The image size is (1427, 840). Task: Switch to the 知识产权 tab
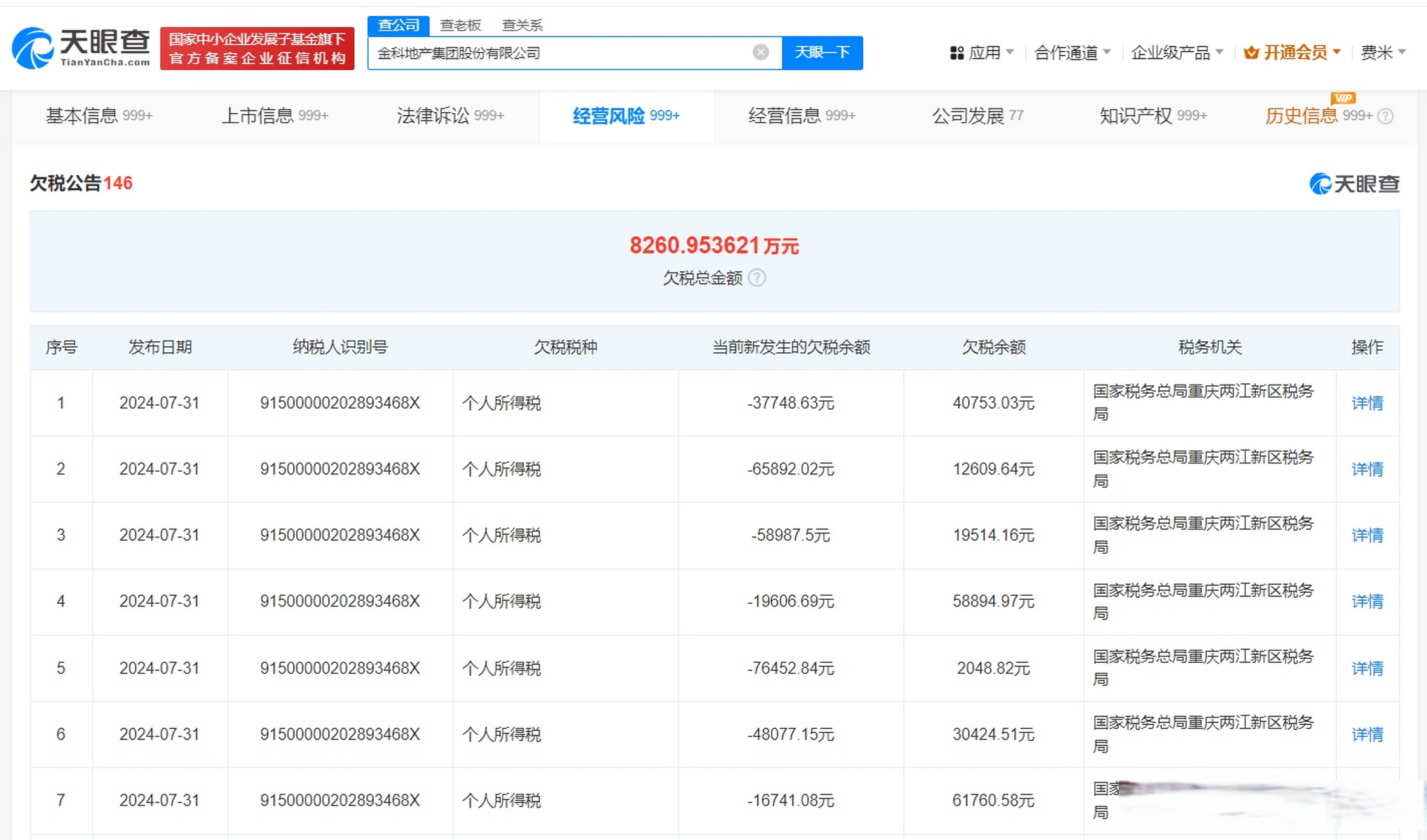[1153, 115]
